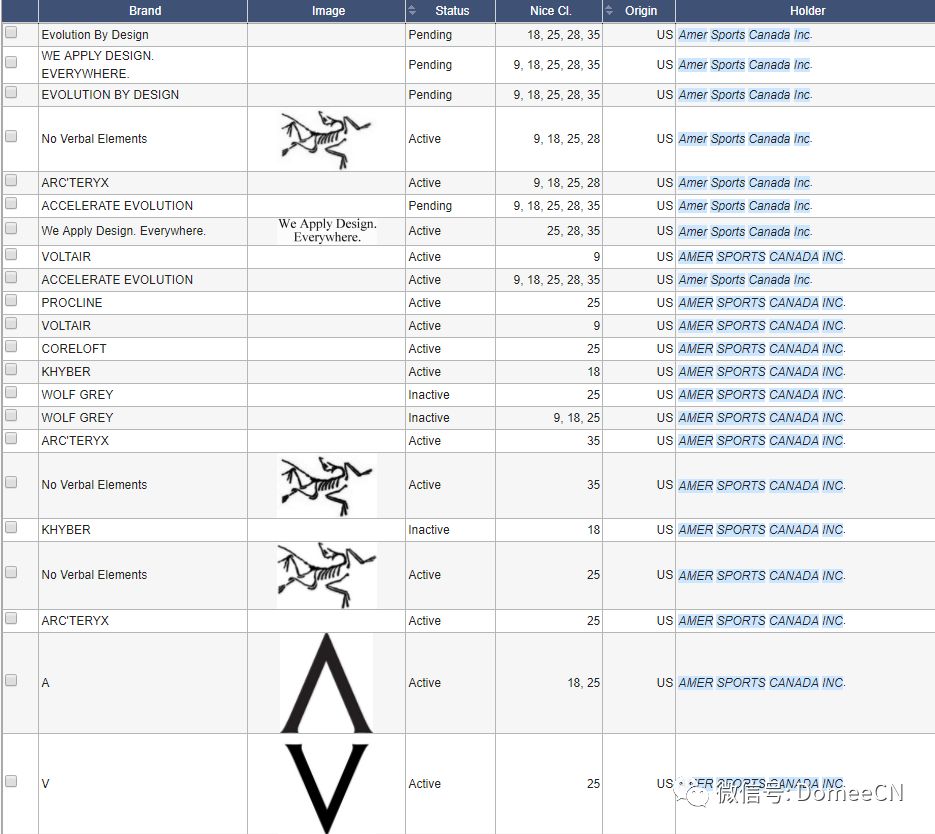Open AMER SPORTS CANADA INC. link for PROCLINE
Image resolution: width=935 pixels, height=834 pixels.
761,303
